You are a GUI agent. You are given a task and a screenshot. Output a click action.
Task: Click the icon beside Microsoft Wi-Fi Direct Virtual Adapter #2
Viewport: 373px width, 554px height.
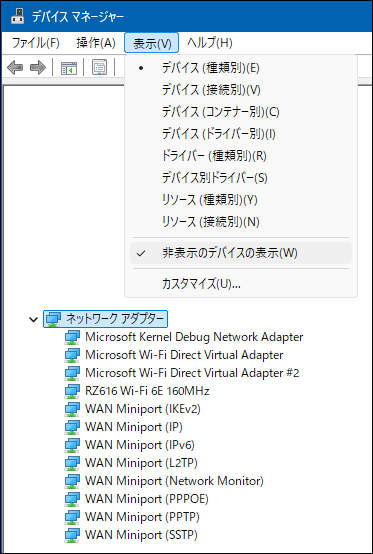point(72,373)
